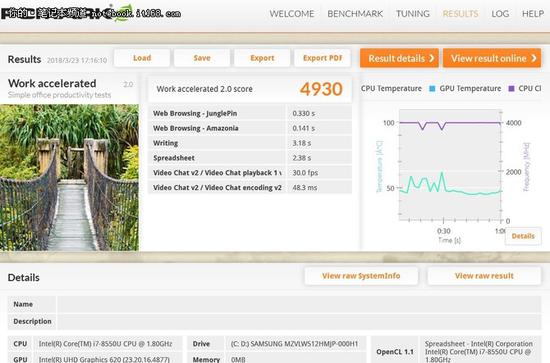
Task: Click the 0.330 s value
Action: (x=303, y=114)
